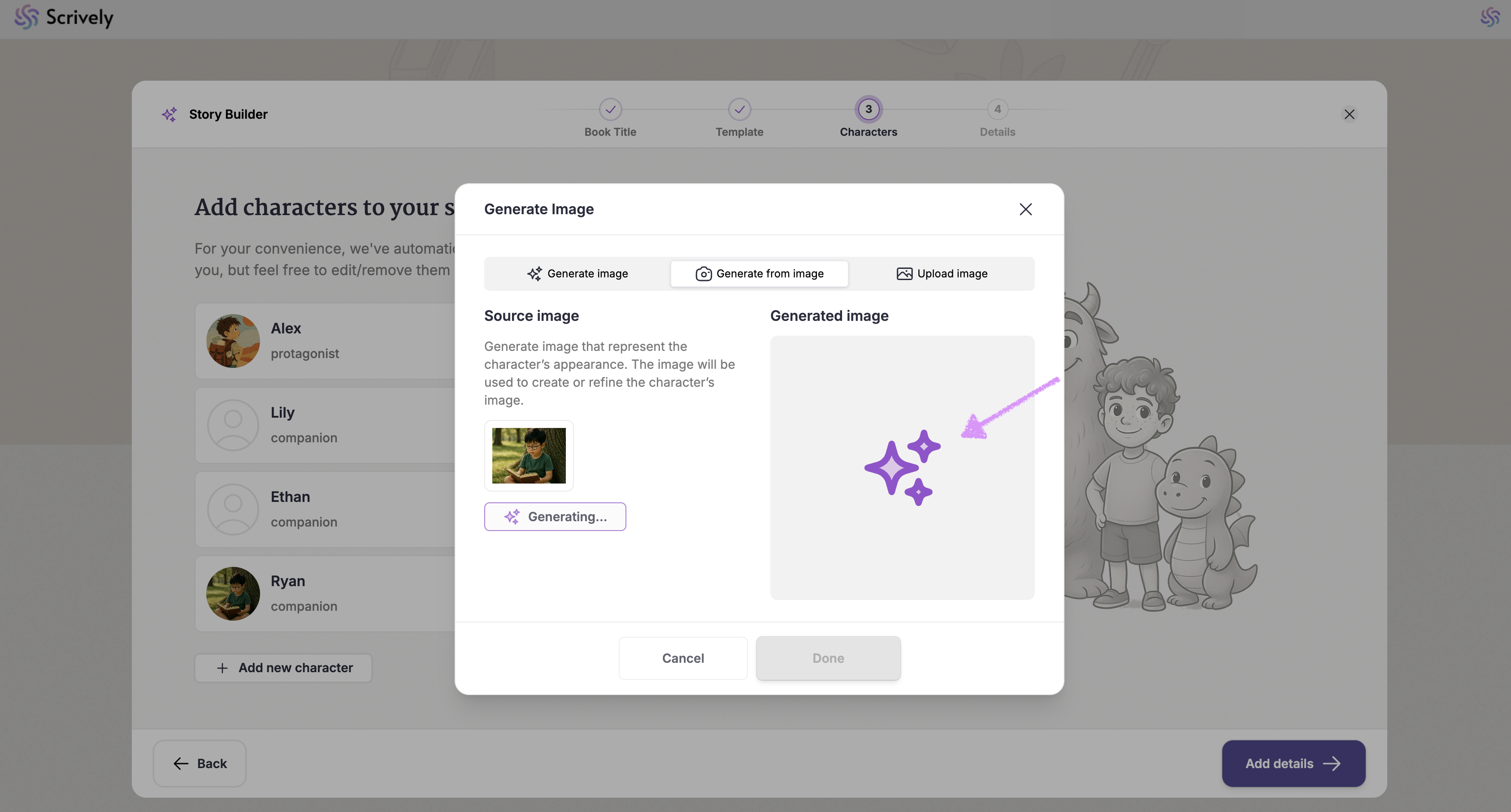
Task: Switch to the Generate image tab
Action: 577,274
